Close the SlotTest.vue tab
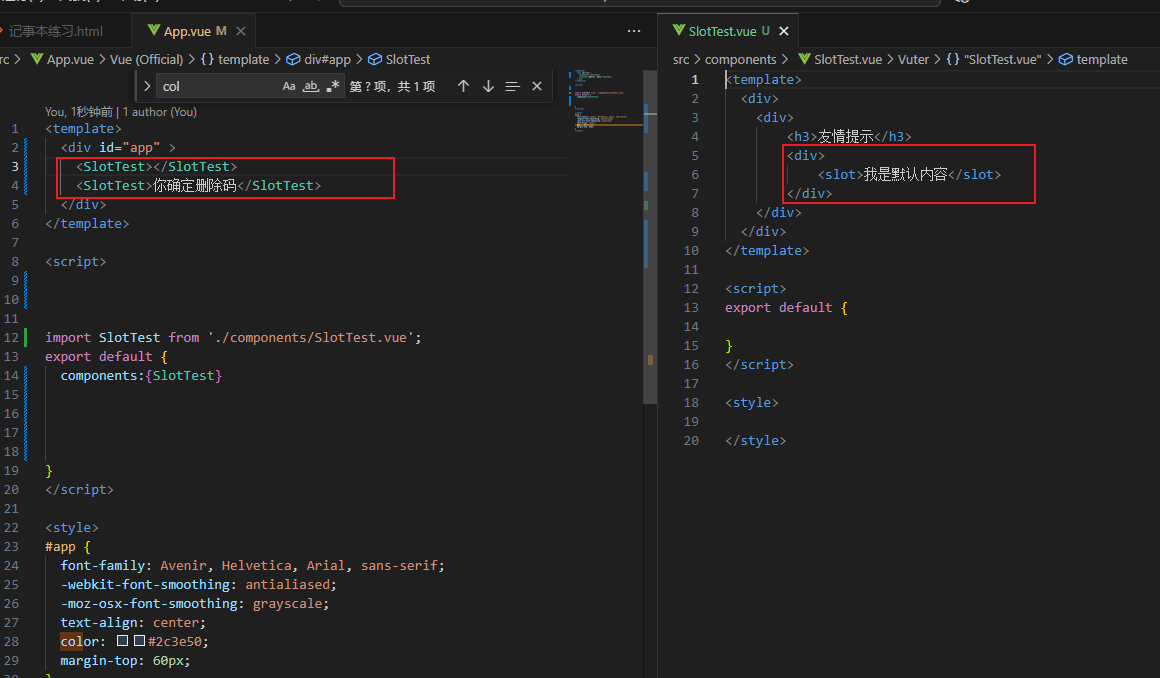The height and width of the screenshot is (678, 1160). click(784, 31)
